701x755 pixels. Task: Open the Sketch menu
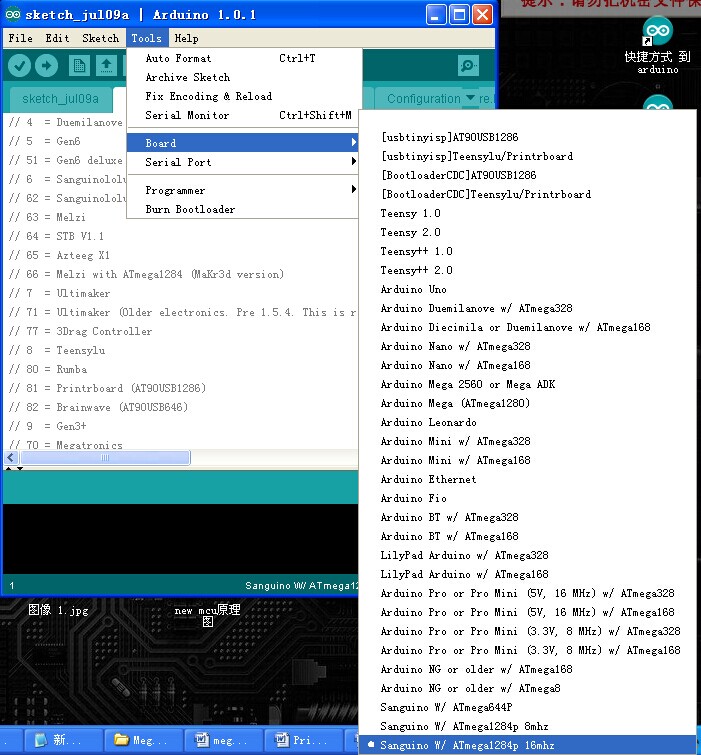100,38
